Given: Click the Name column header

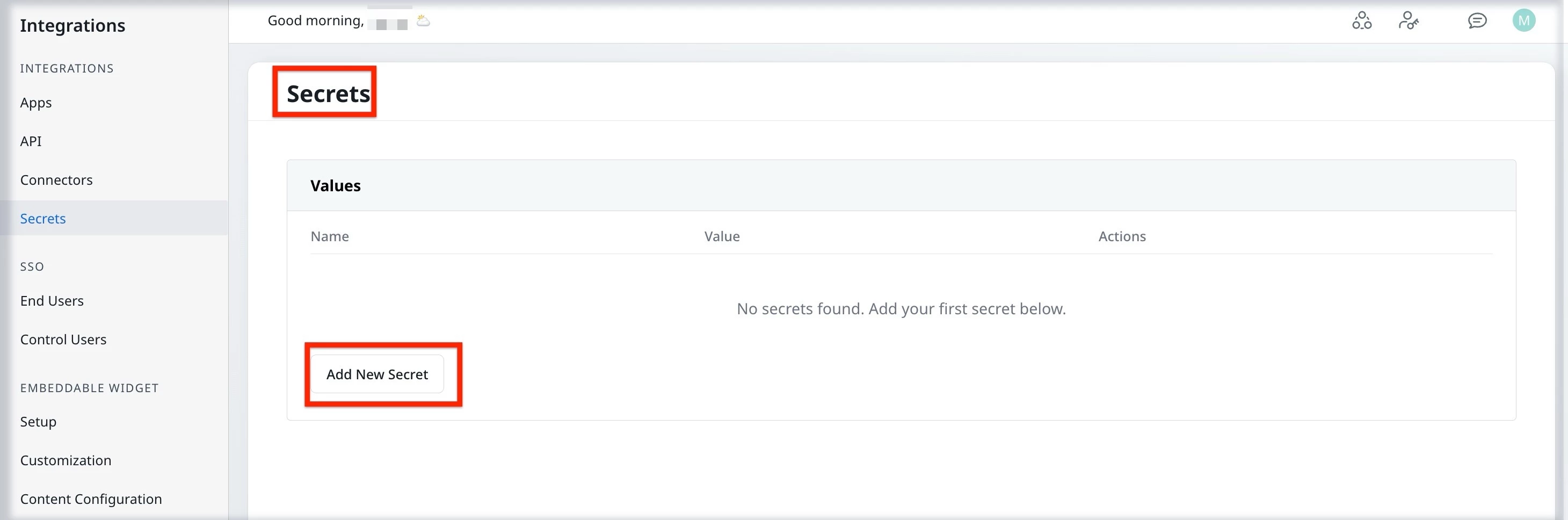Looking at the screenshot, I should 329,236.
